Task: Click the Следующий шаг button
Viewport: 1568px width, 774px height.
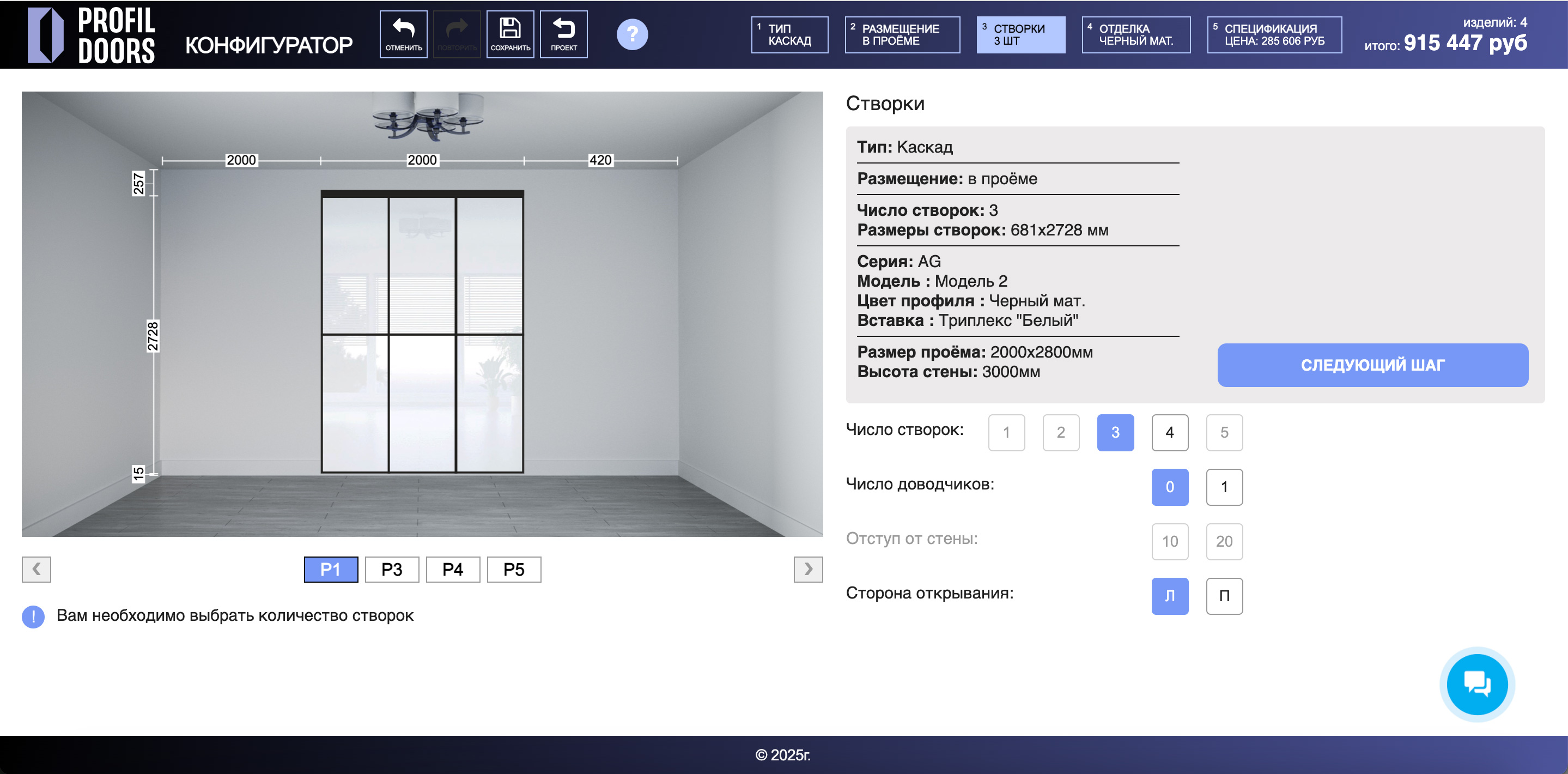Action: point(1372,365)
